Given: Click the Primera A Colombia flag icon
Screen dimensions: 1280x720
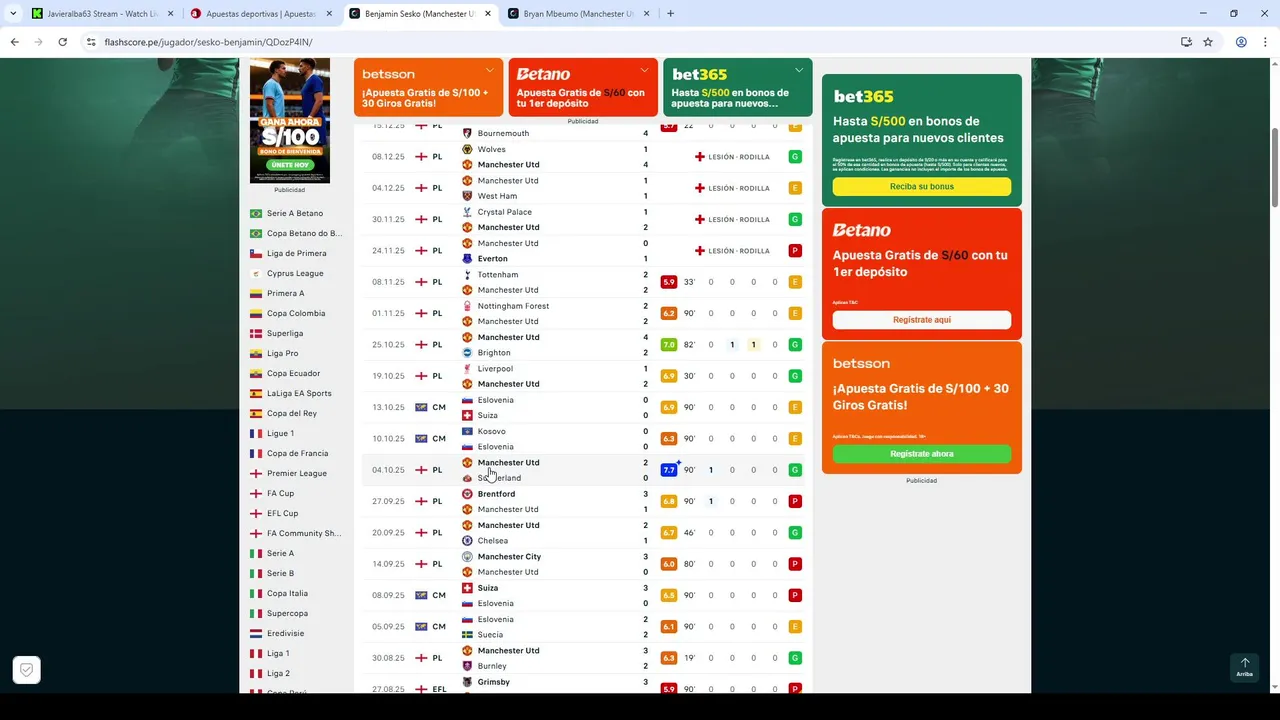Looking at the screenshot, I should pos(256,293).
